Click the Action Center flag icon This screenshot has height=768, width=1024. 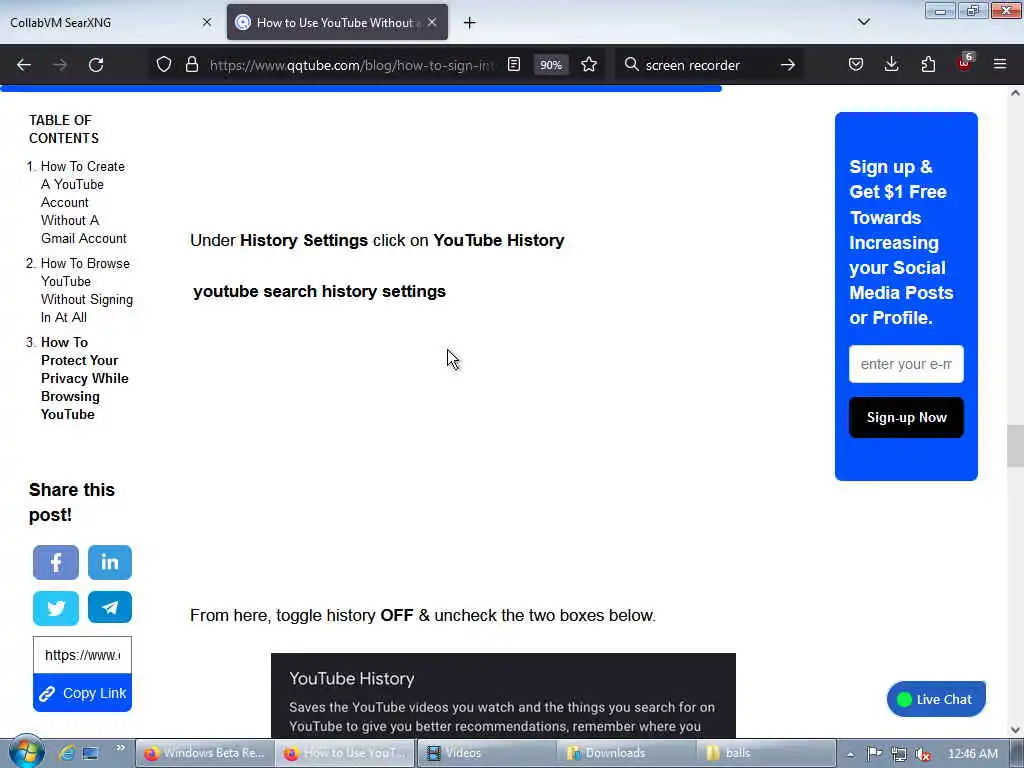click(874, 754)
